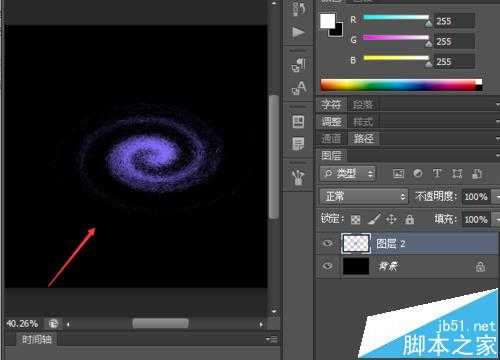Open the 字符 panel group menu arrow
The image size is (500, 360).
(x=497, y=105)
